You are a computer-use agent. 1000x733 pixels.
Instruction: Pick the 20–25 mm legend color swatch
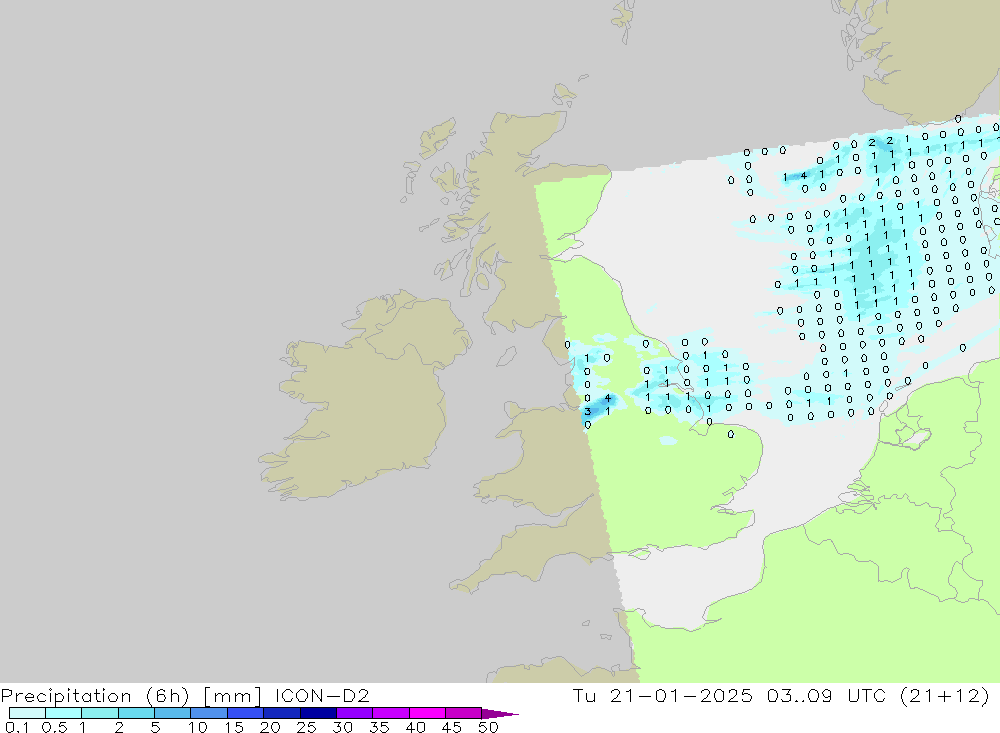click(x=282, y=713)
